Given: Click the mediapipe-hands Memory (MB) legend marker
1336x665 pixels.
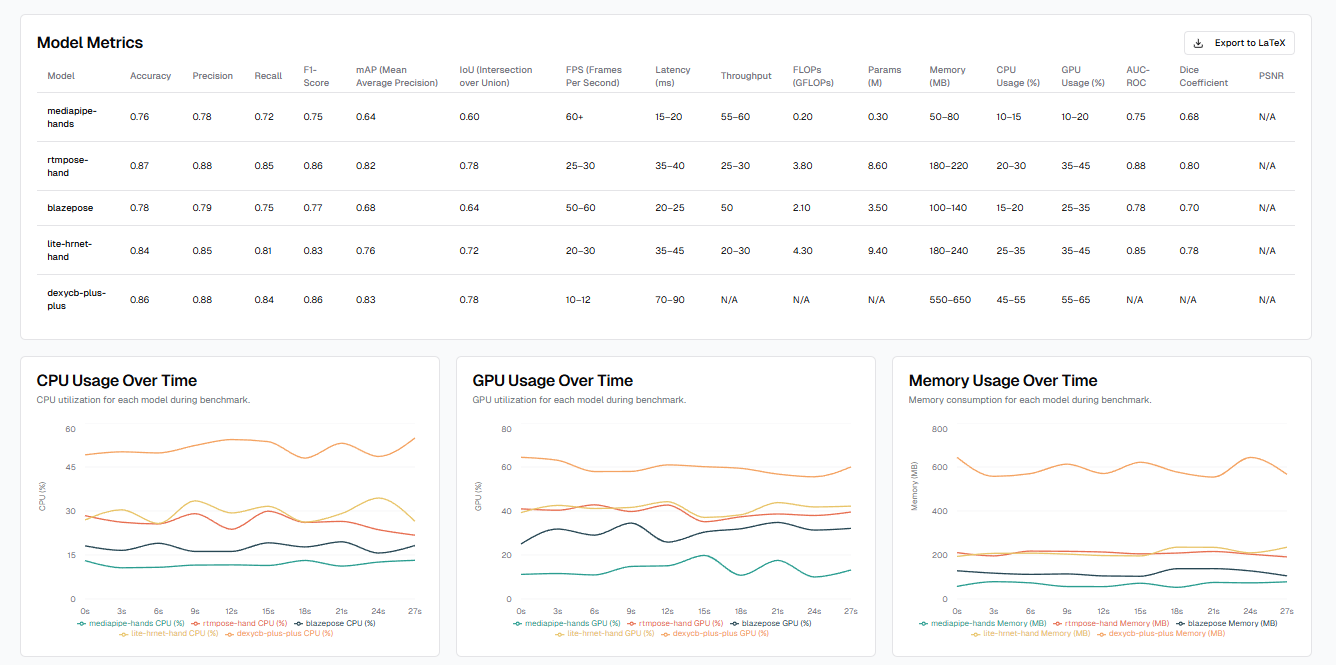Looking at the screenshot, I should coord(923,622).
